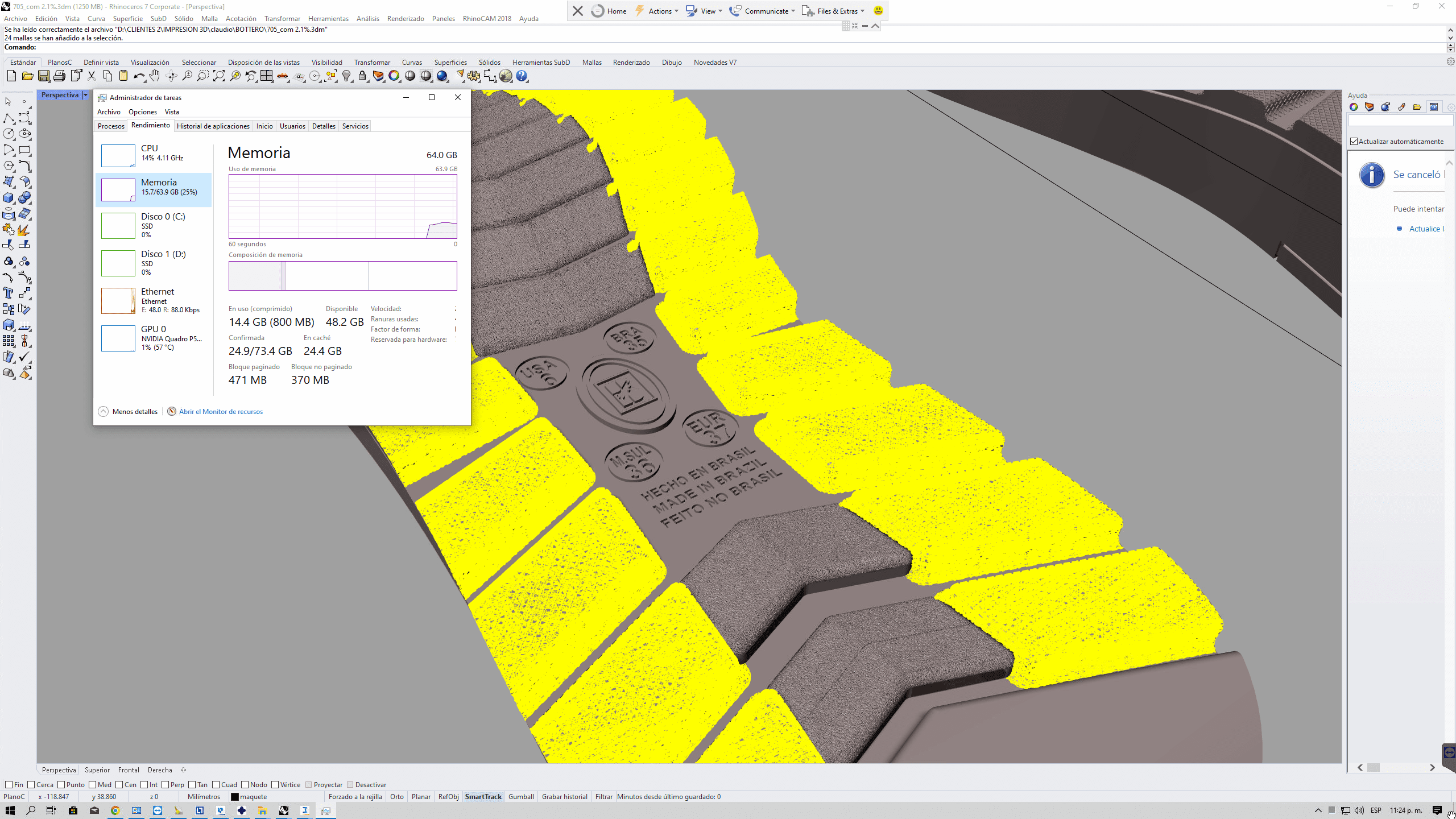This screenshot has width=1456, height=819.
Task: Enable the Fin osnap checkbox
Action: point(9,785)
